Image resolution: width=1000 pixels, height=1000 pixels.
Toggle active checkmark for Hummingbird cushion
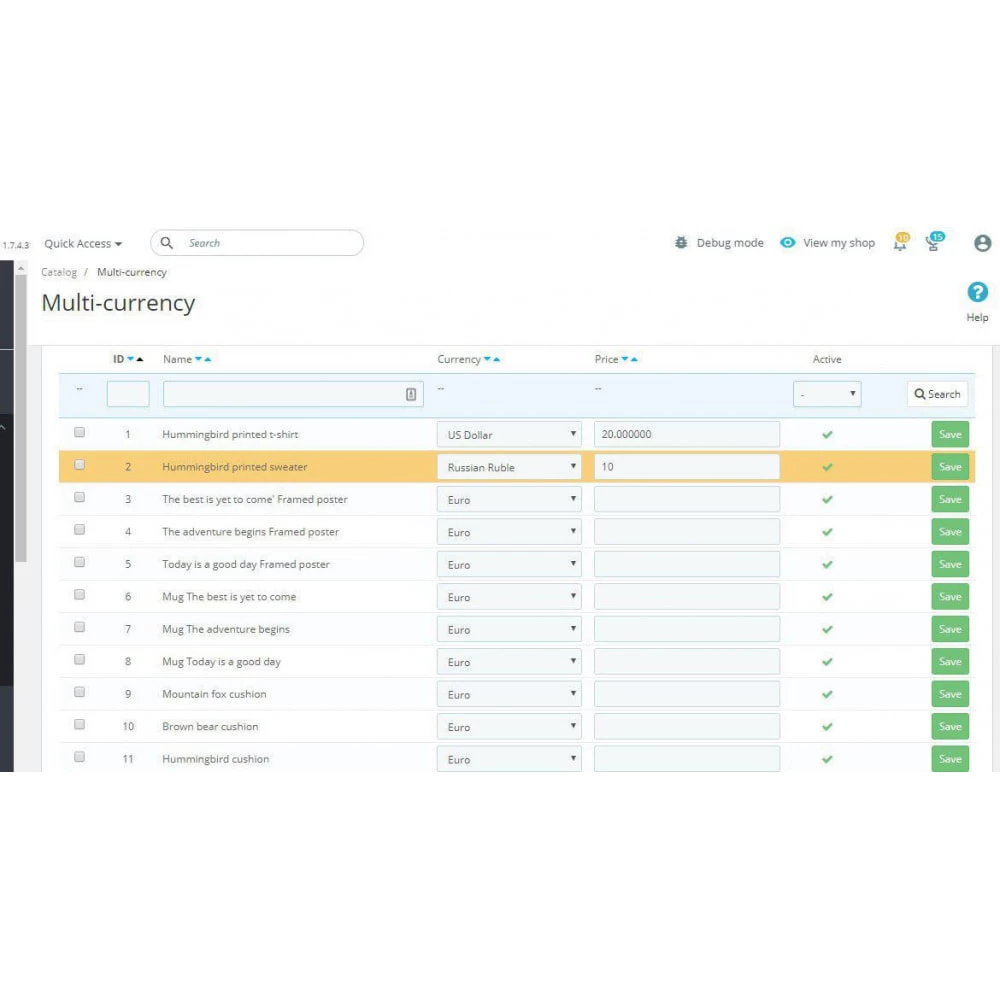tap(827, 759)
